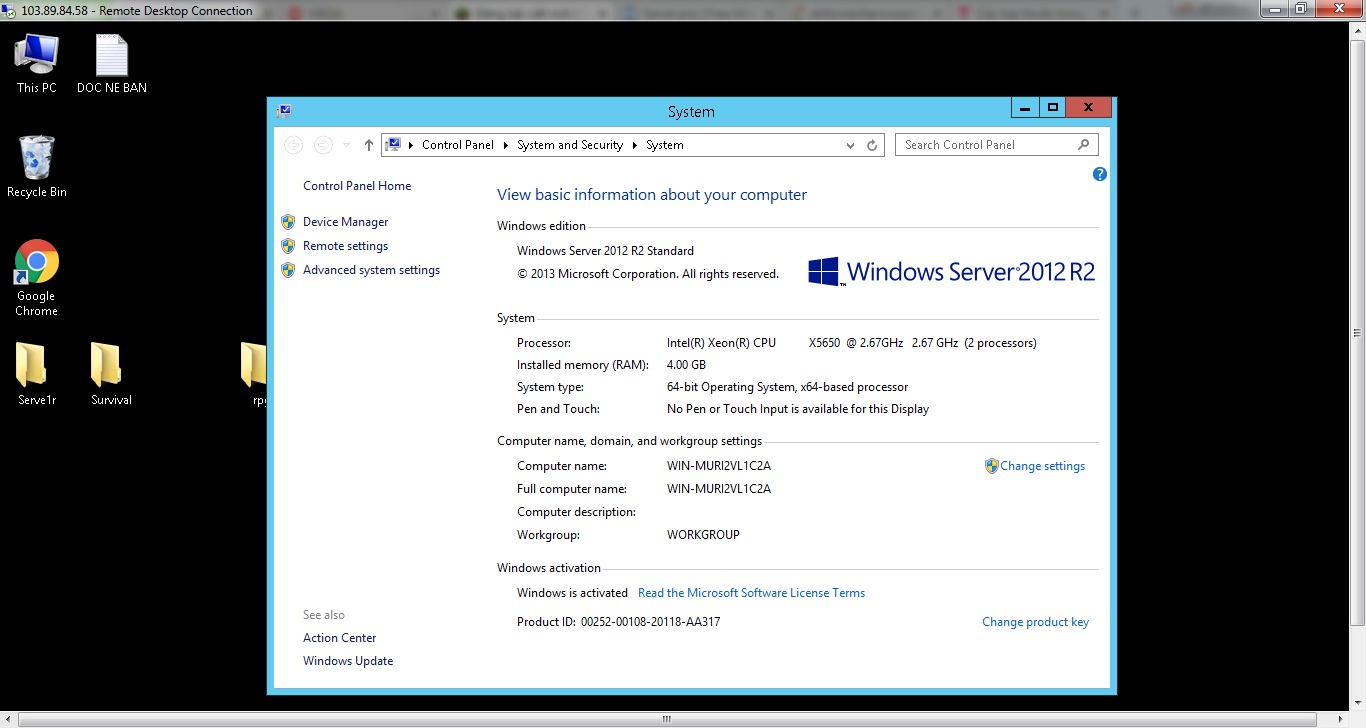The width and height of the screenshot is (1366, 728).
Task: Open Advanced system settings
Action: click(371, 270)
